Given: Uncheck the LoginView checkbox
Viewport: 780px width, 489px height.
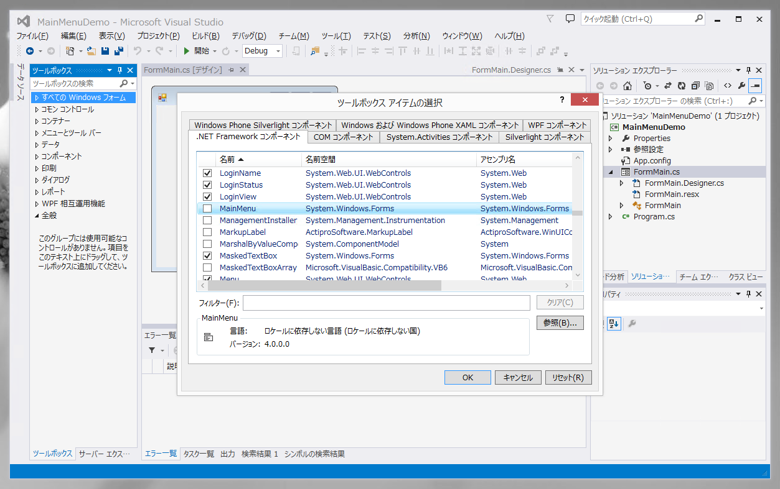Looking at the screenshot, I should click(x=207, y=196).
